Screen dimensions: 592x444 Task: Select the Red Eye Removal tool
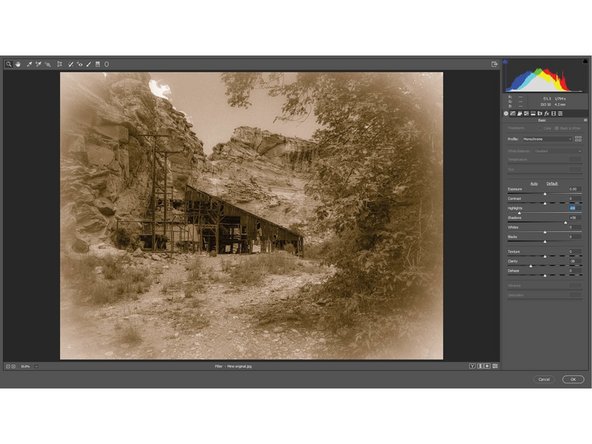(x=80, y=64)
